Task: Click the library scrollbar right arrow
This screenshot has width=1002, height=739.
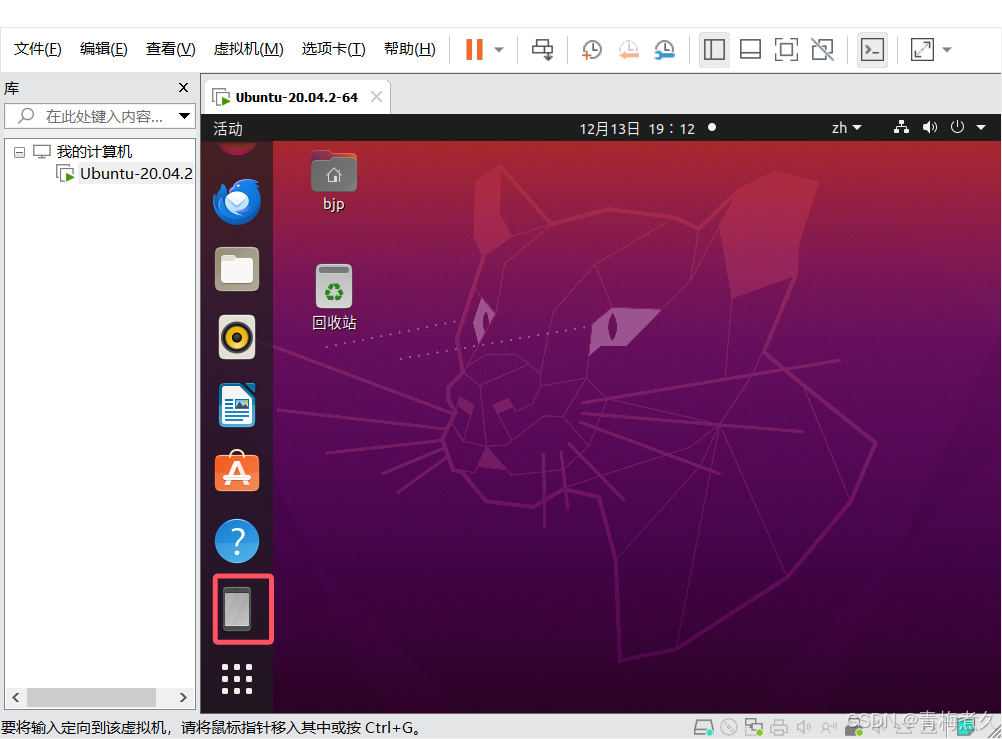Action: 183,697
